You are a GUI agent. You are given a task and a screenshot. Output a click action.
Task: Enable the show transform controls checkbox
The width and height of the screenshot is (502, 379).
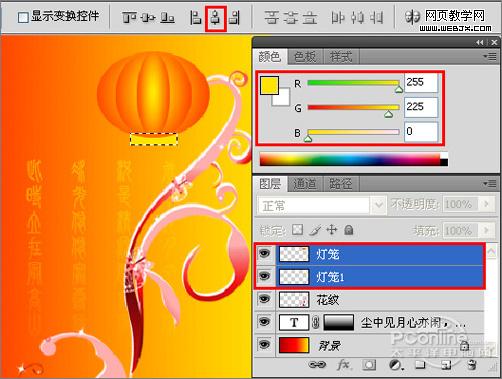pos(23,17)
